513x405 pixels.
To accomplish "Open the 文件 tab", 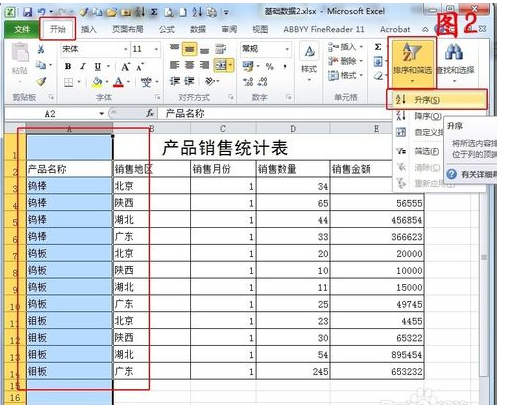I will pyautogui.click(x=22, y=29).
